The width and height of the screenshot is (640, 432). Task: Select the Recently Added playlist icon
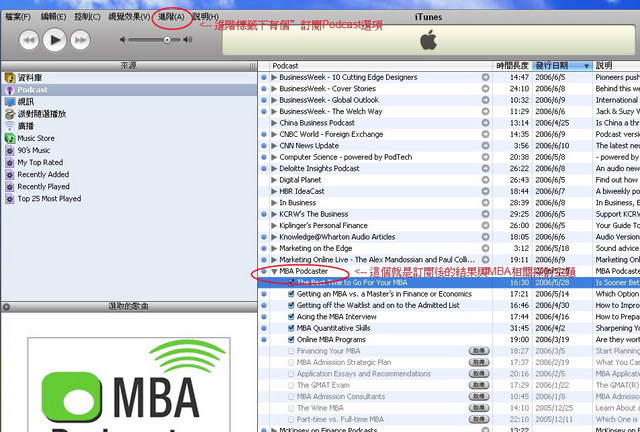tap(10, 174)
